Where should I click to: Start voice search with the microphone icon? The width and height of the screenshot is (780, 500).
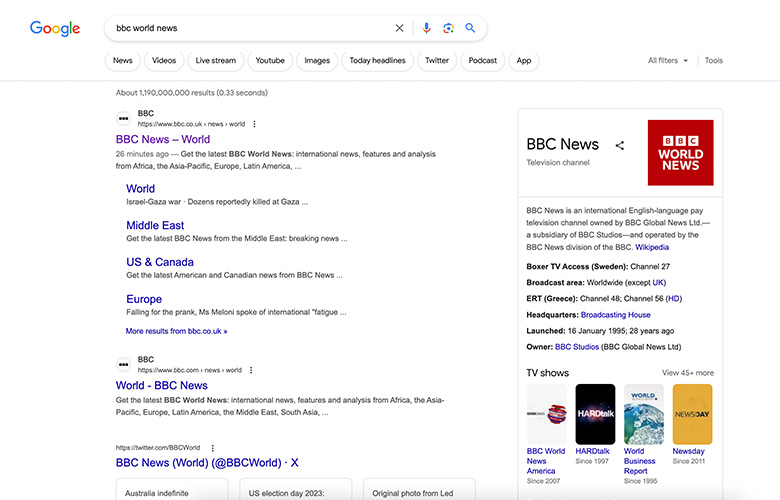coord(426,28)
